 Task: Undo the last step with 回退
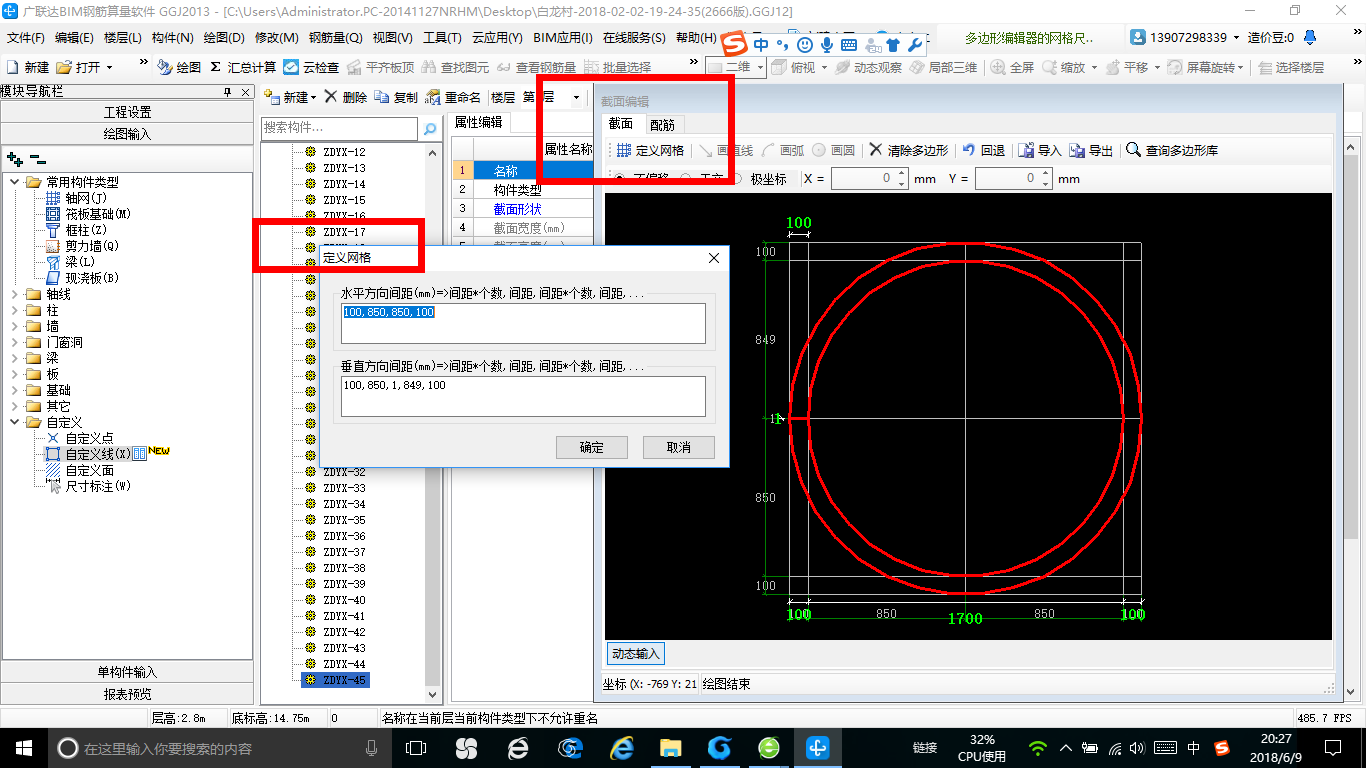pos(983,150)
